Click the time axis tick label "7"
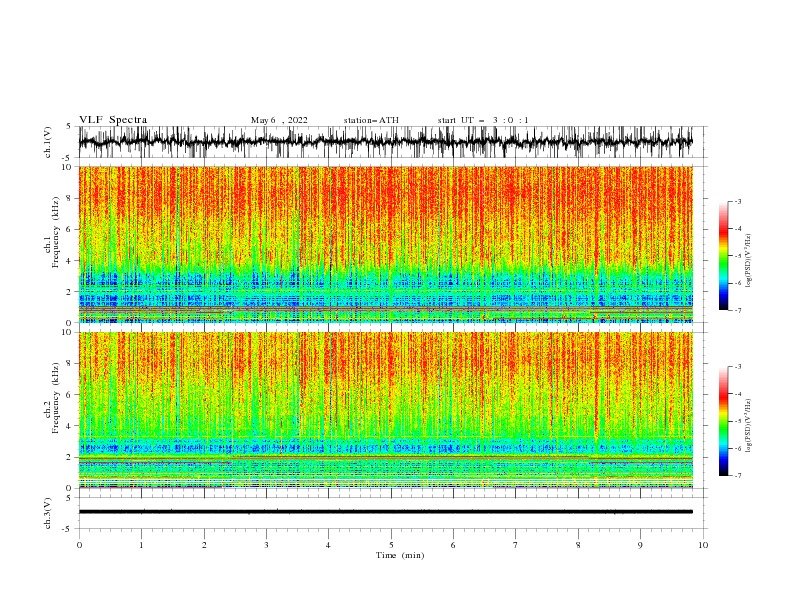 [x=515, y=545]
